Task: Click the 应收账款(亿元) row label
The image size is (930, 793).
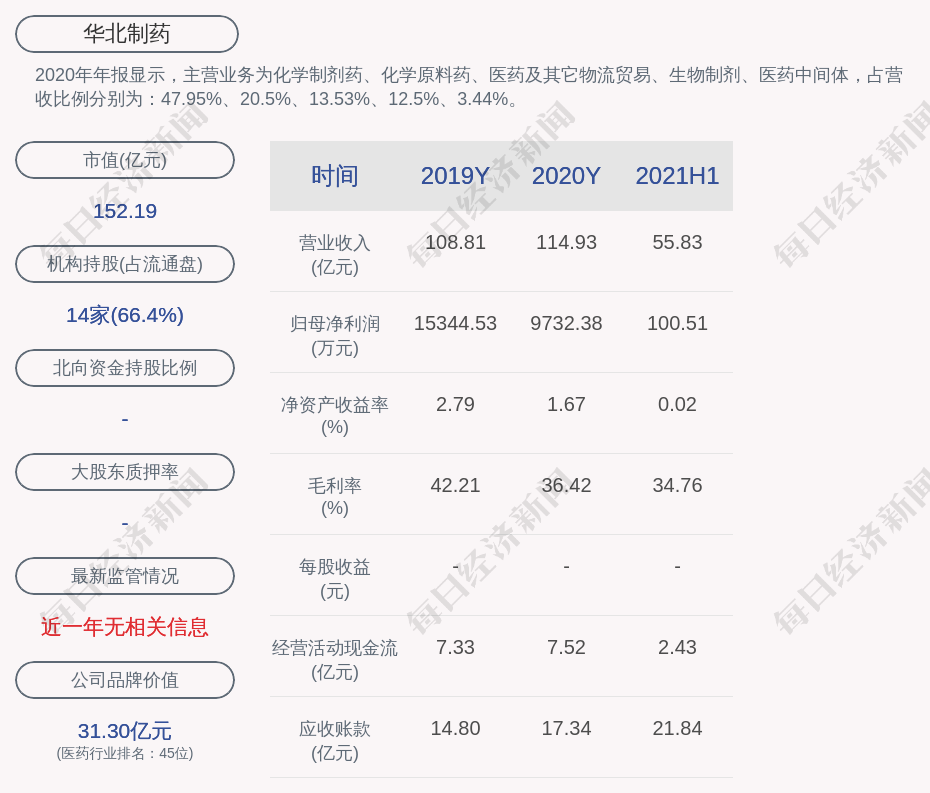Action: 335,741
